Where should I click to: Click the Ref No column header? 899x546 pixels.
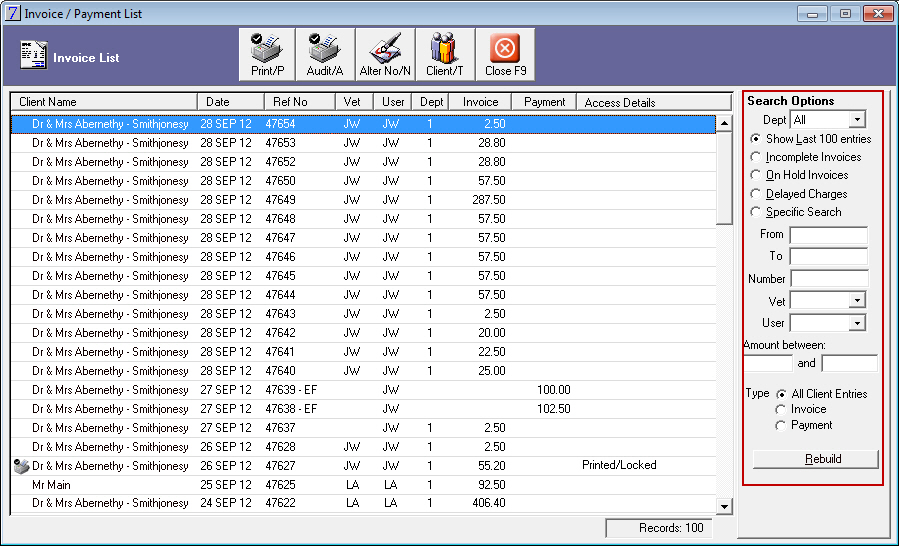(300, 102)
